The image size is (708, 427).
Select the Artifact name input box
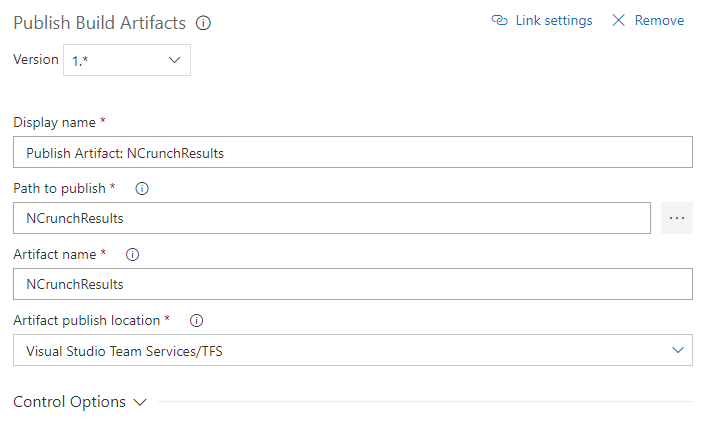point(352,284)
